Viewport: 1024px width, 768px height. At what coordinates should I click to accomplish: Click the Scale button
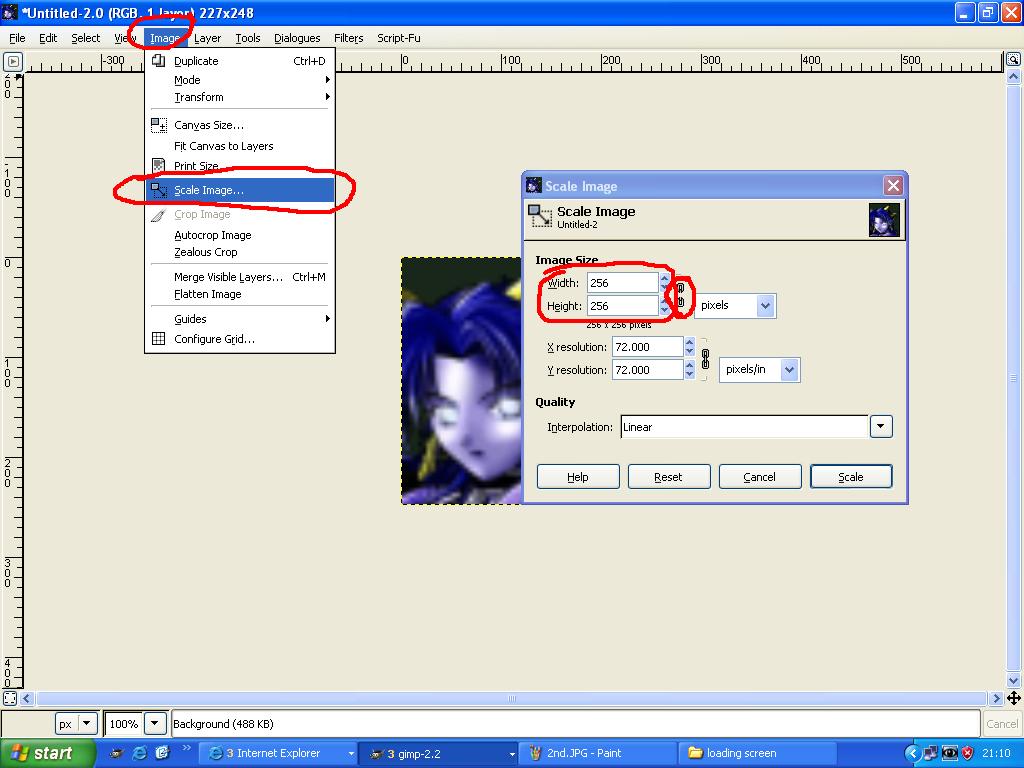[x=851, y=477]
